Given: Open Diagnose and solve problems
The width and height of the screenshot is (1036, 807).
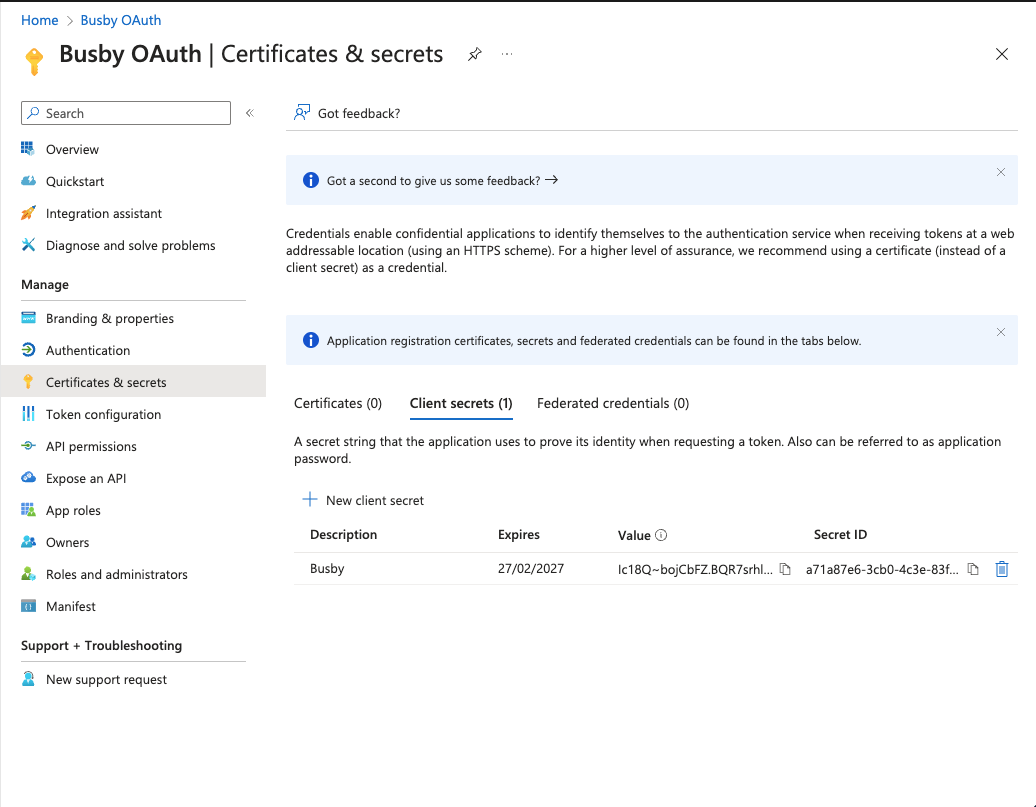Looking at the screenshot, I should 131,245.
